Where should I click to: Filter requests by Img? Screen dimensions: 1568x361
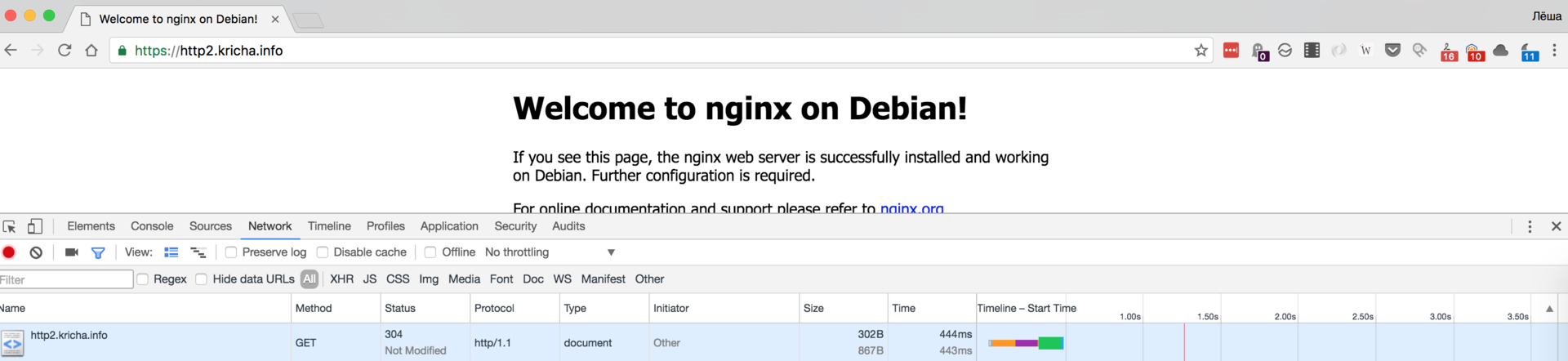(429, 279)
